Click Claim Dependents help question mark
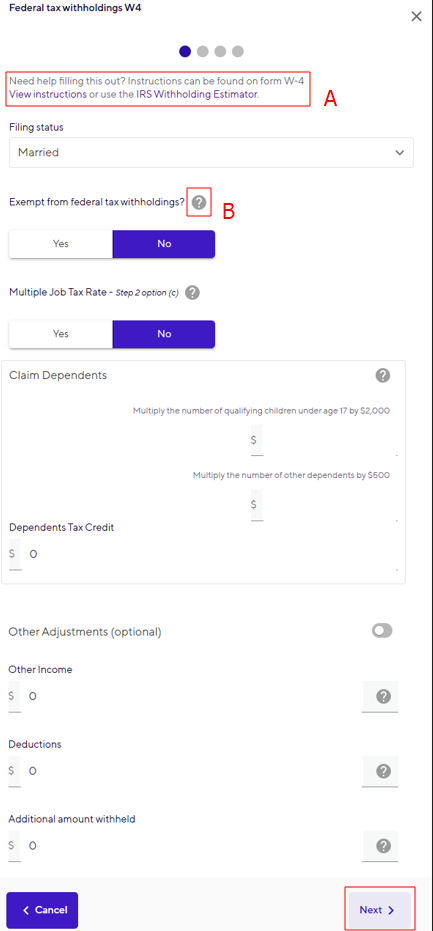The width and height of the screenshot is (433, 931). pos(383,375)
